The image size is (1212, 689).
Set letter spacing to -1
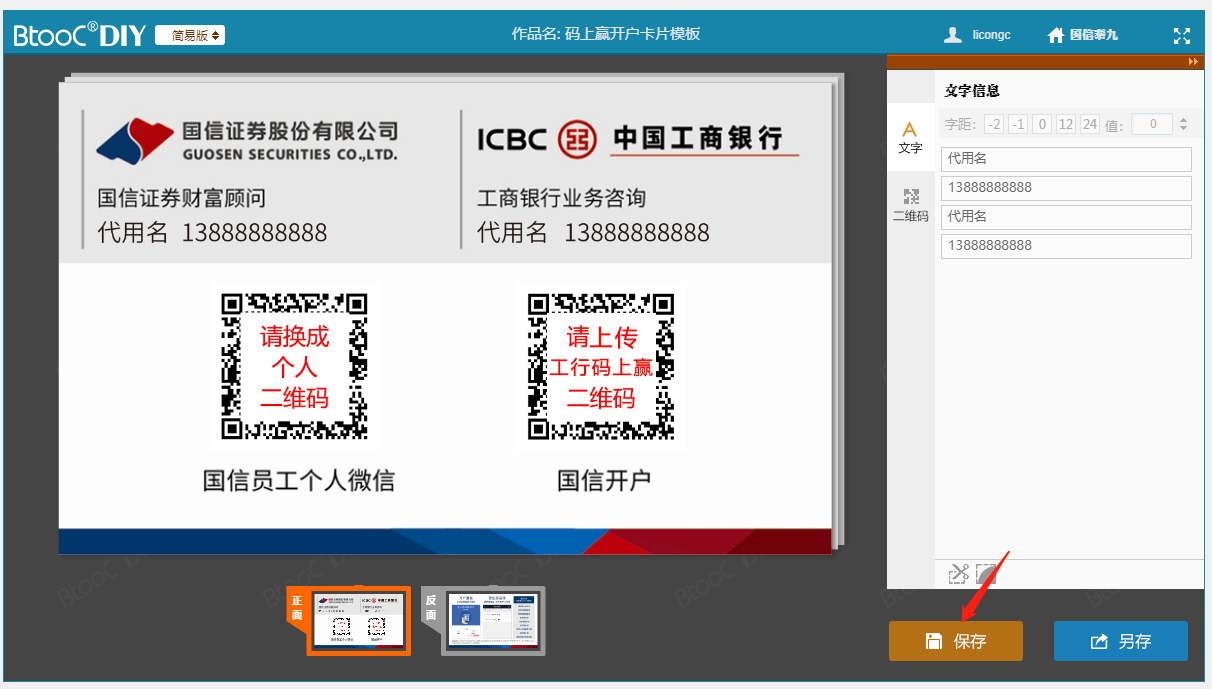click(1018, 124)
